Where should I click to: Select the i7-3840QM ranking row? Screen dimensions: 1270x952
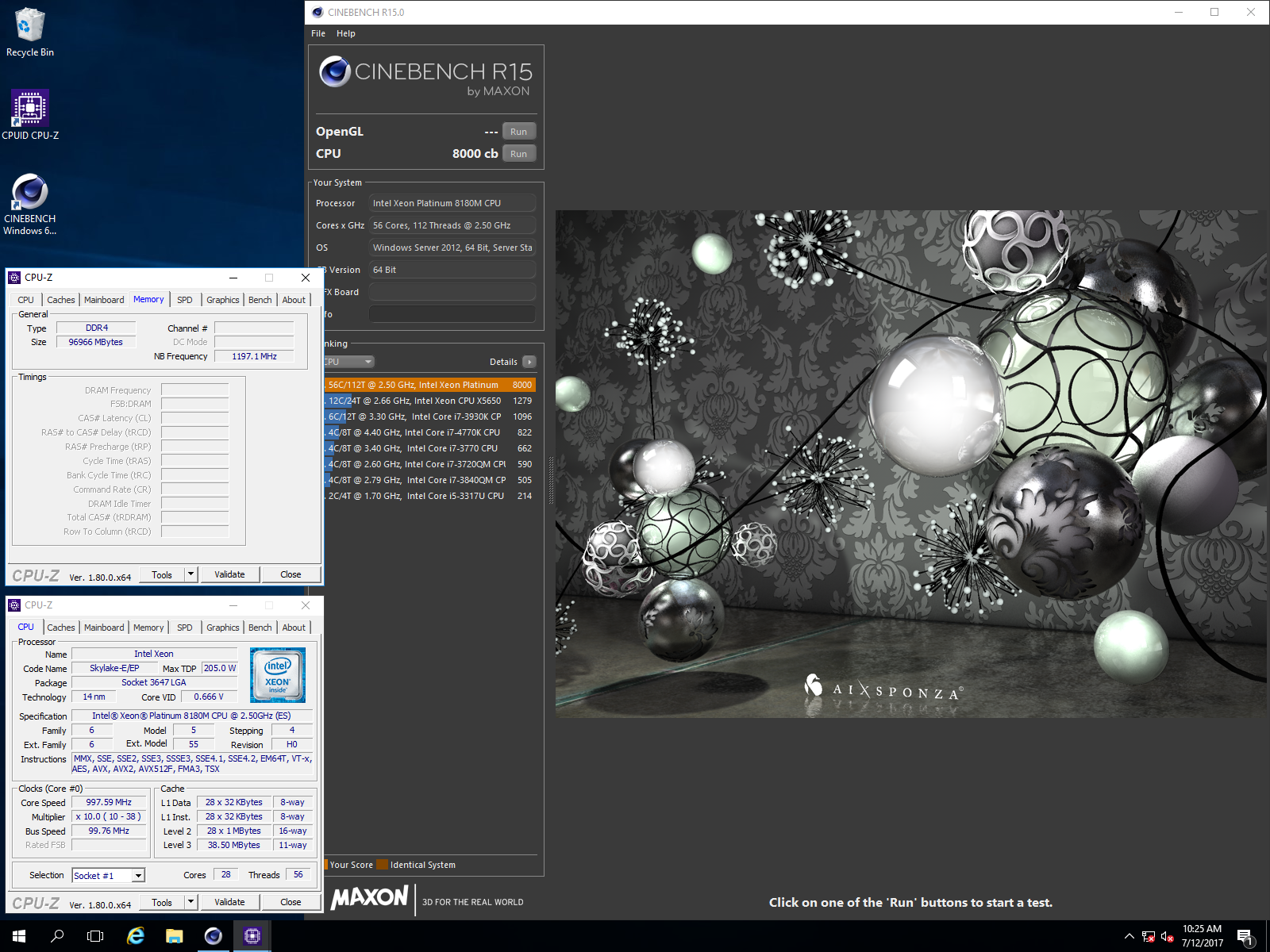pyautogui.click(x=429, y=480)
